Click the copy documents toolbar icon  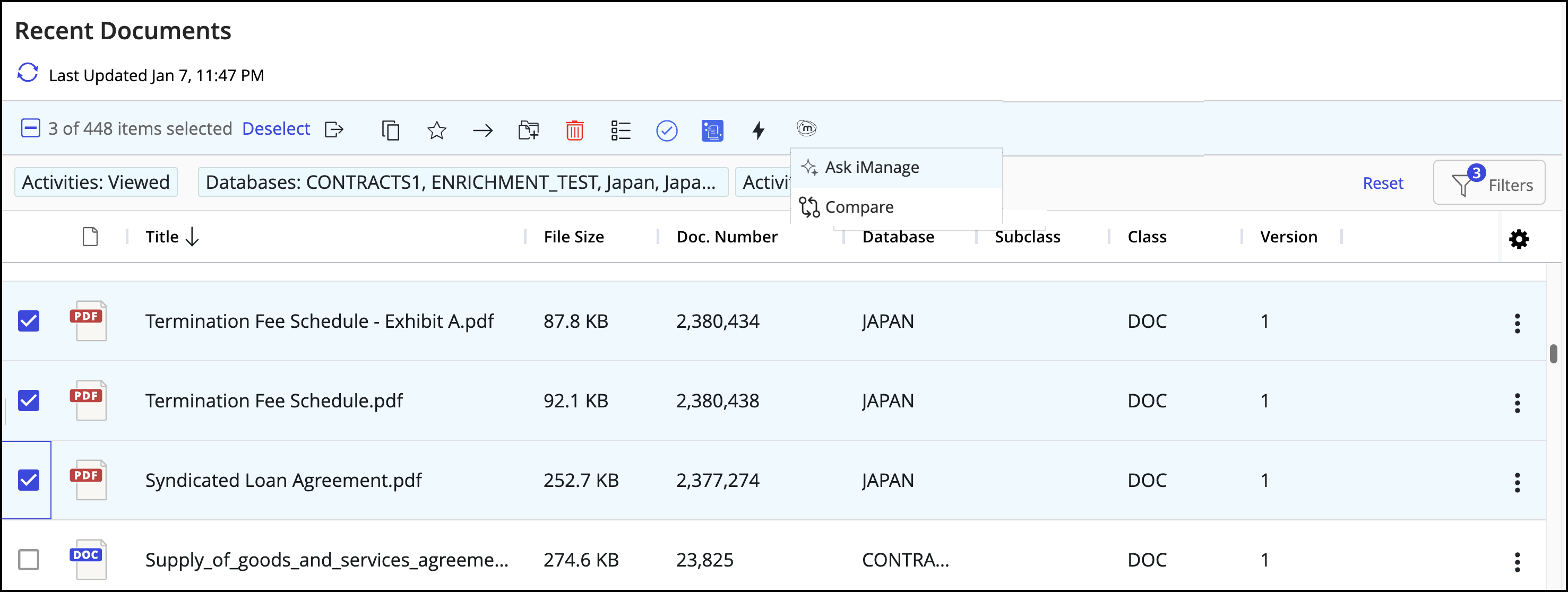[x=390, y=130]
